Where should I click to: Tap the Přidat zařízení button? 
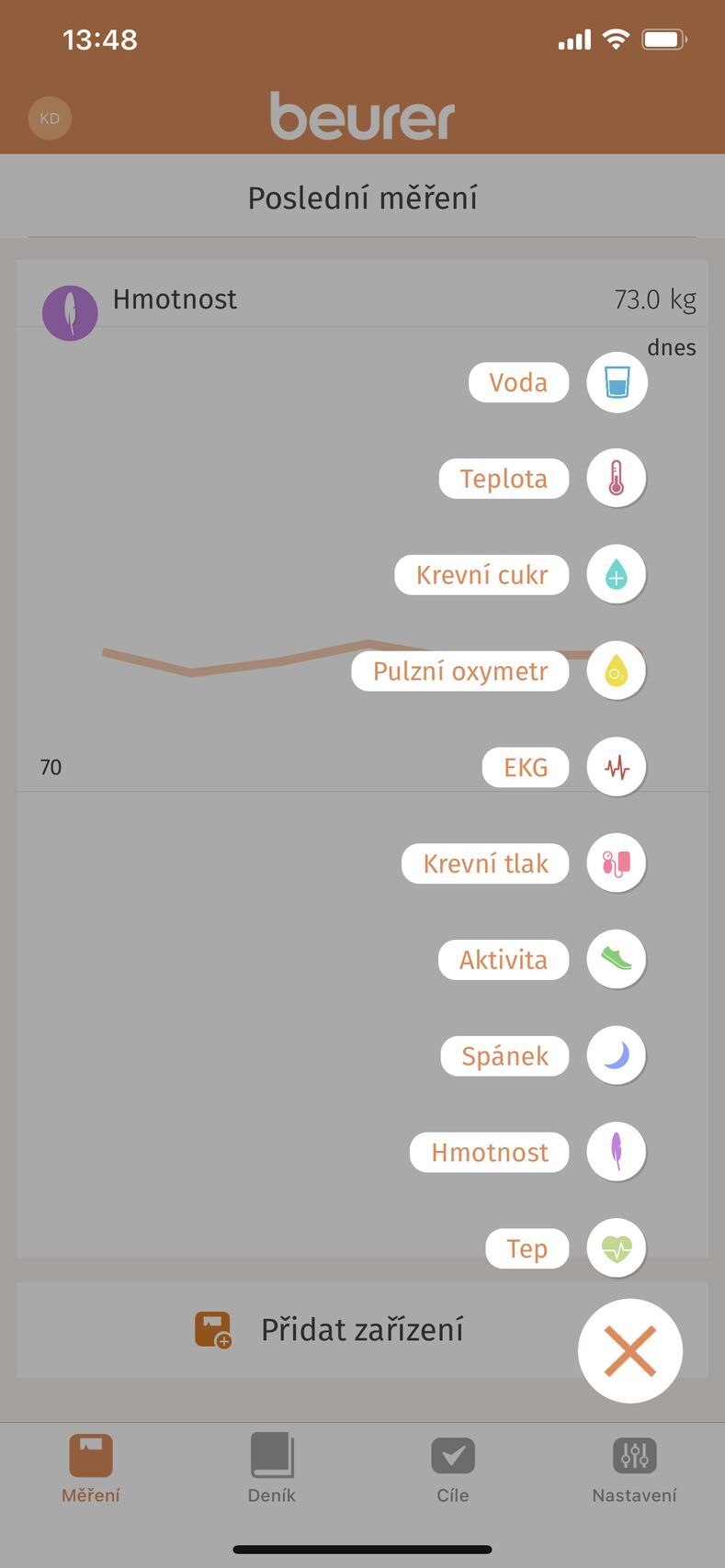coord(362,1329)
